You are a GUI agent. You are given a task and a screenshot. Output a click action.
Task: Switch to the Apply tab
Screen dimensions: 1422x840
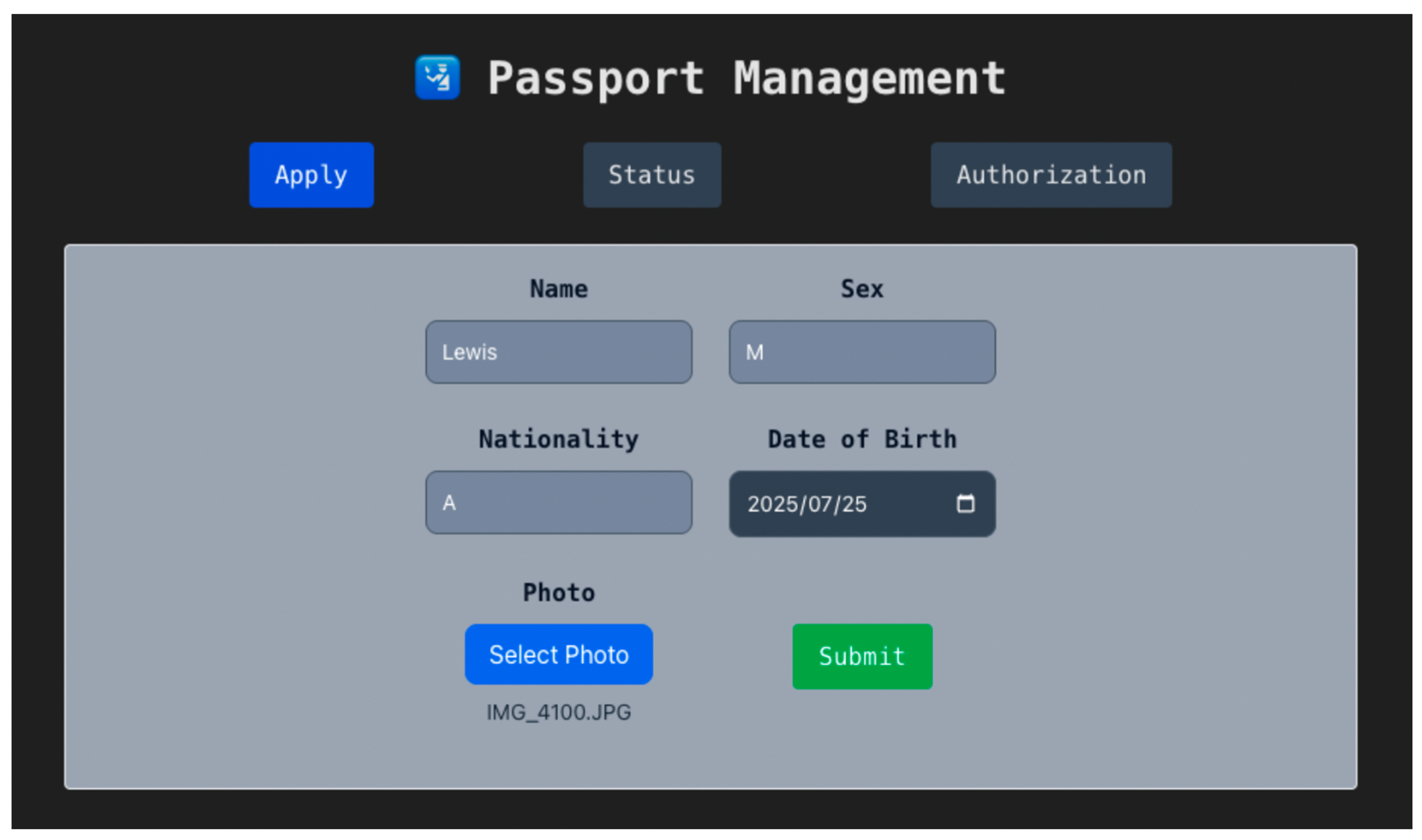tap(312, 175)
